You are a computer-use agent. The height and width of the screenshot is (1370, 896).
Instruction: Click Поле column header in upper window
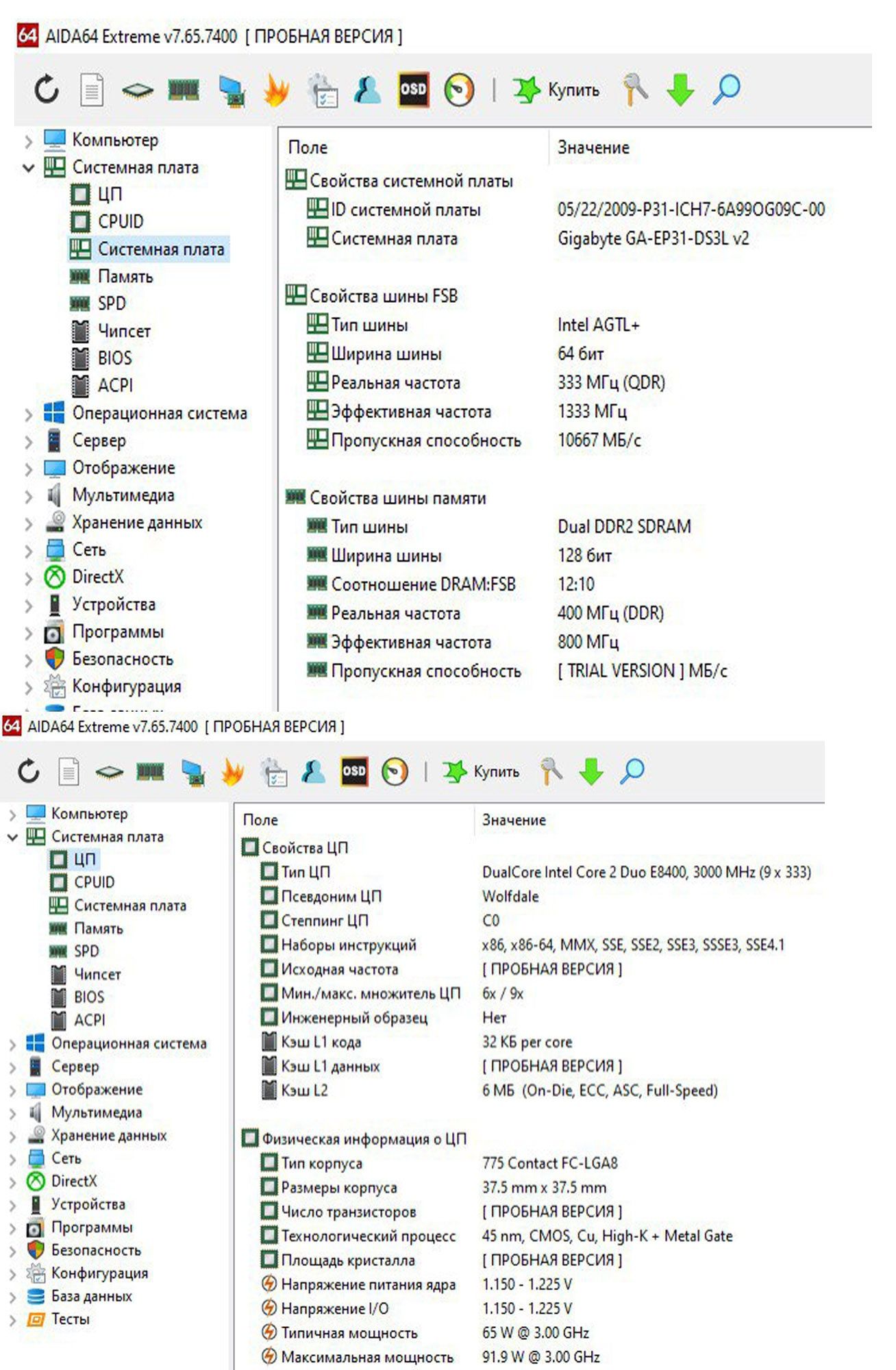pos(308,147)
